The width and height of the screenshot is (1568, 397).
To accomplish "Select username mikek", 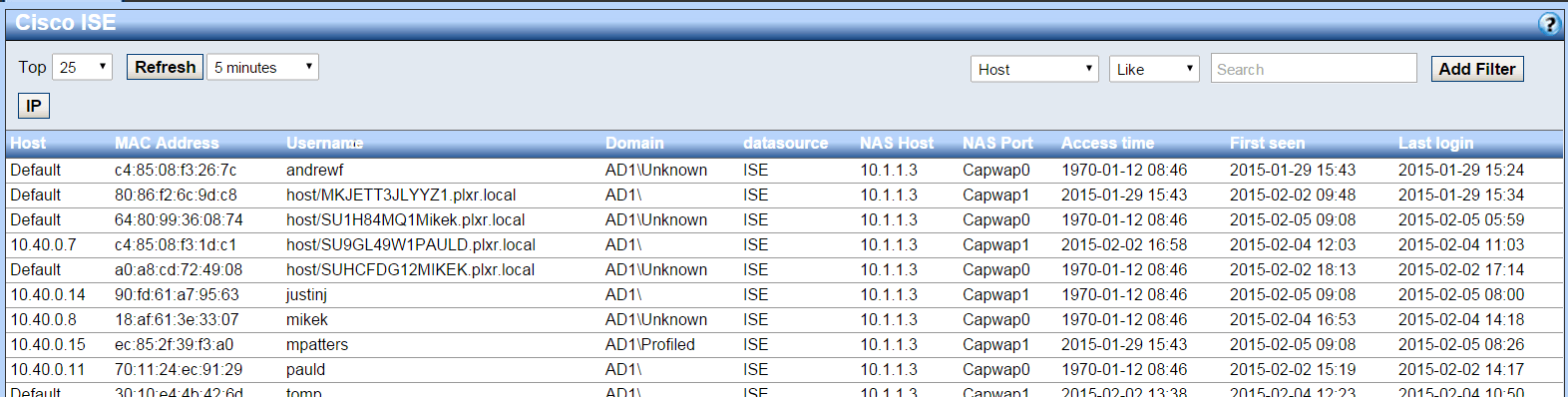I will click(x=307, y=319).
